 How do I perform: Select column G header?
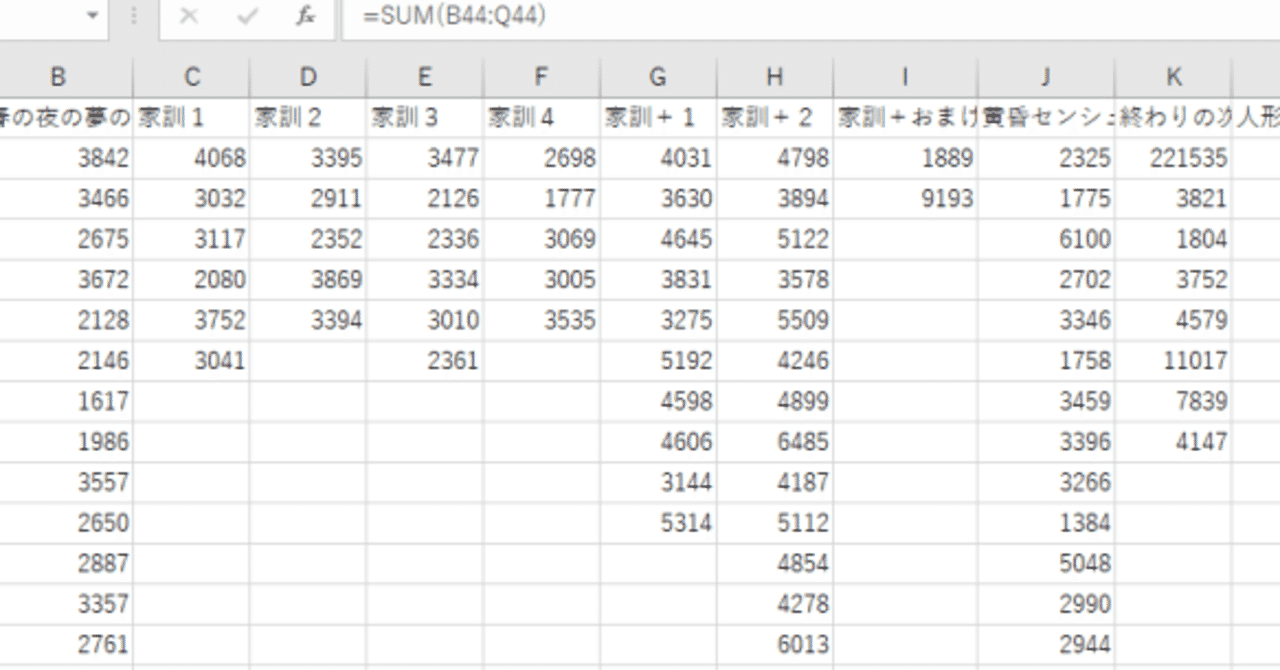click(658, 77)
